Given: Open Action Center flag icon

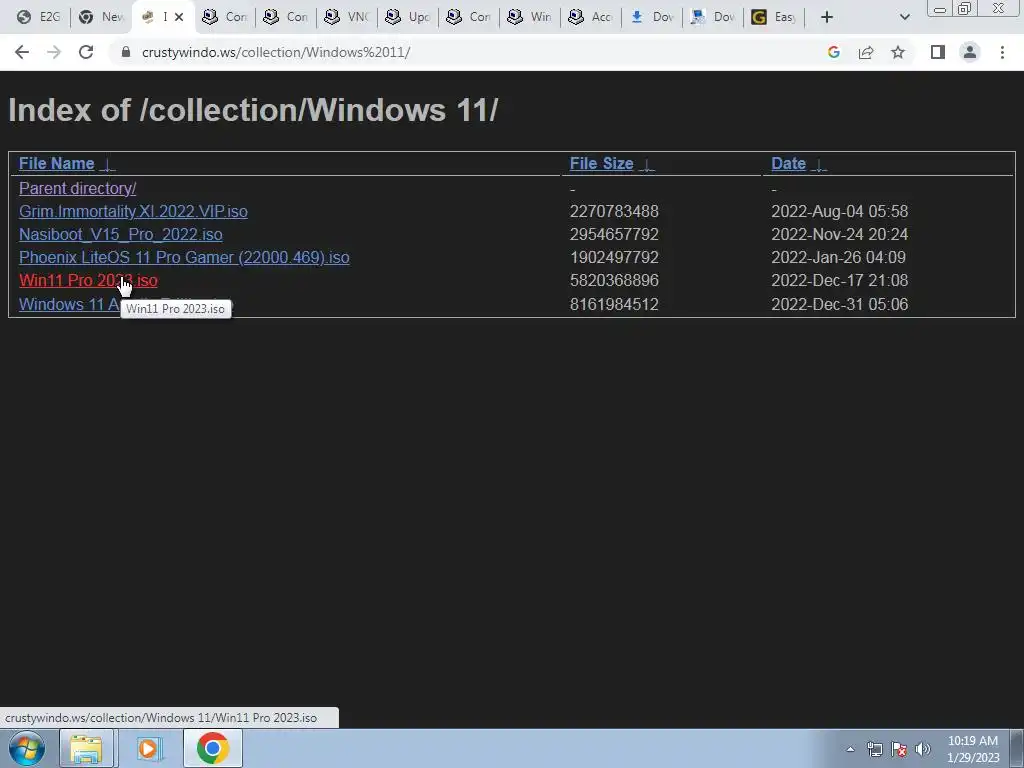Looking at the screenshot, I should click(899, 749).
